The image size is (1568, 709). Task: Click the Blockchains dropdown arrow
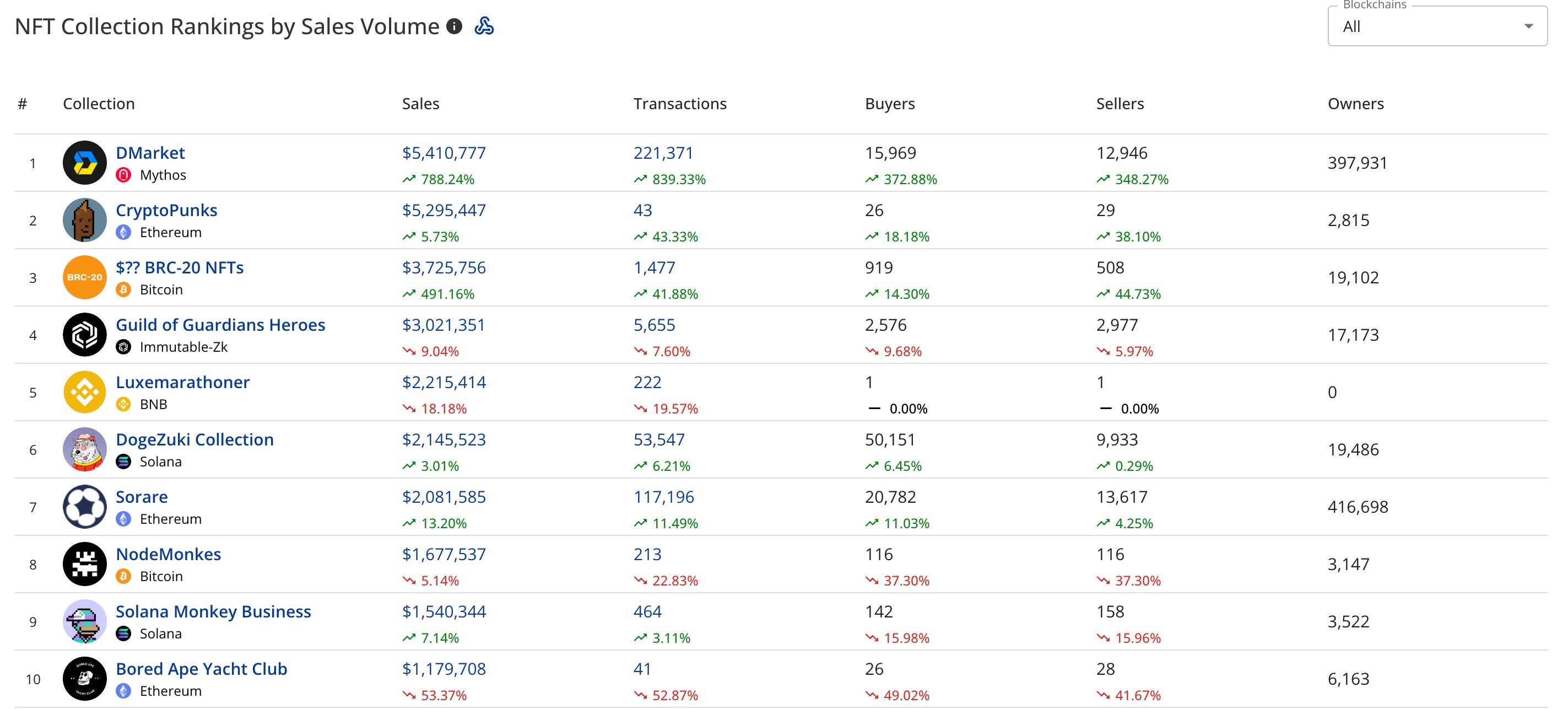click(1528, 26)
